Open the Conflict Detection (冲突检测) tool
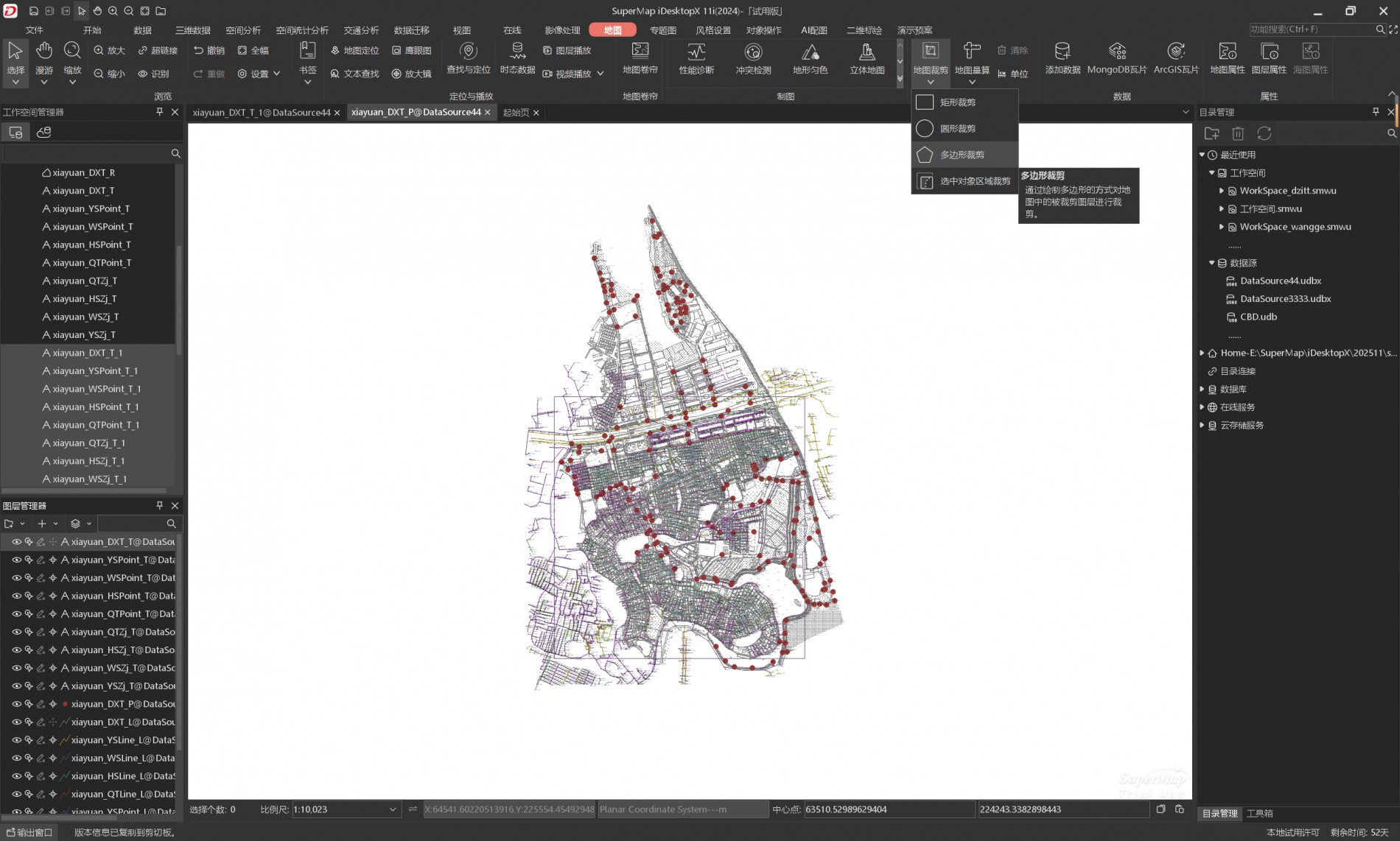The image size is (1400, 841). (x=752, y=52)
